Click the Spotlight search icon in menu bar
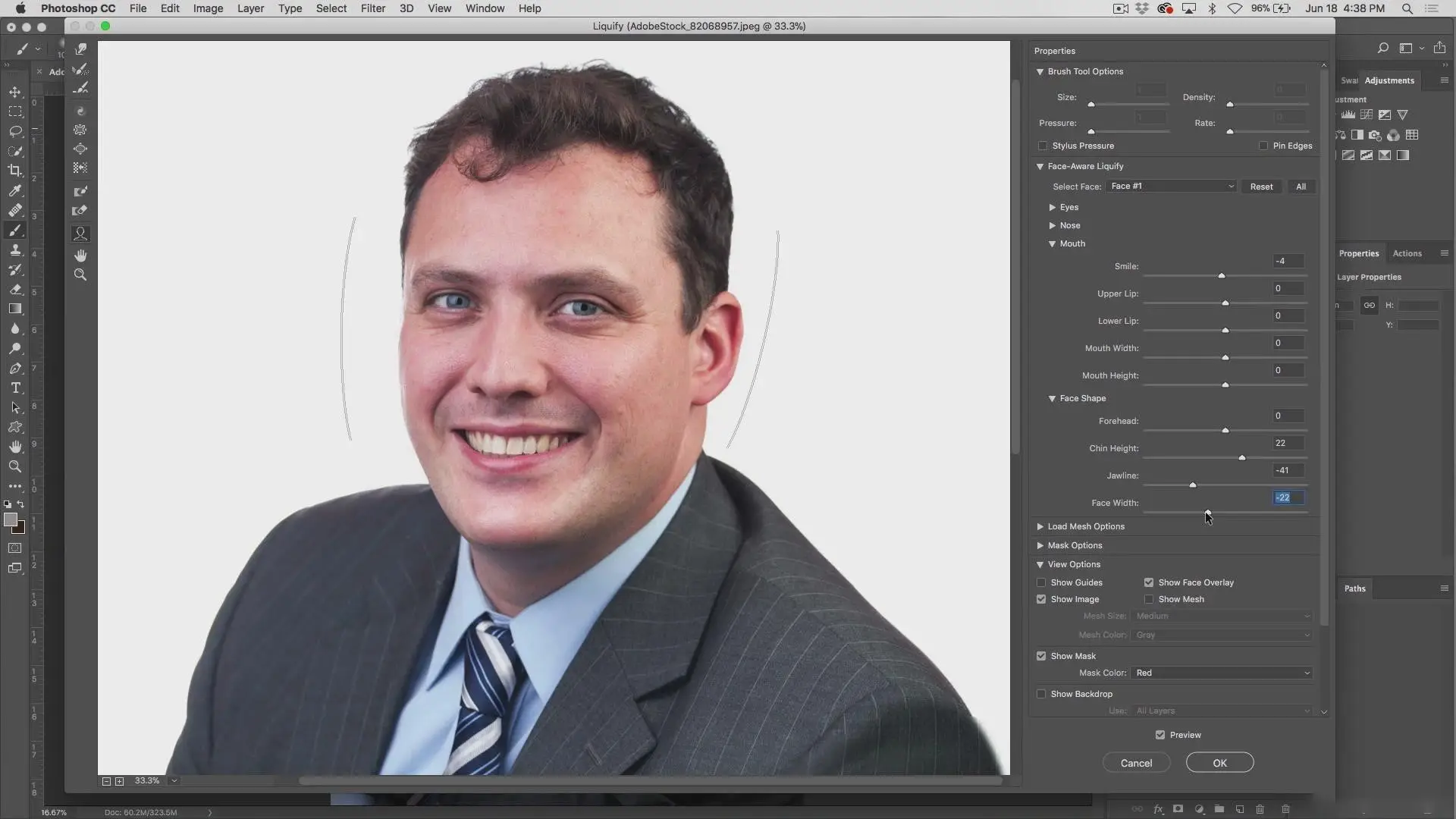The width and height of the screenshot is (1456, 819). pyautogui.click(x=1407, y=8)
